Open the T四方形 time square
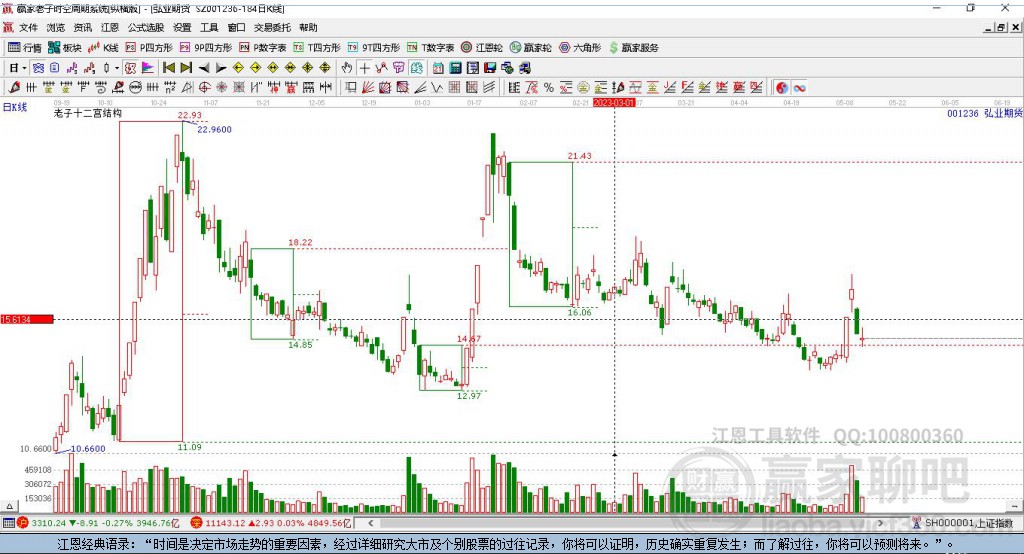The width and height of the screenshot is (1024, 554). tap(317, 48)
